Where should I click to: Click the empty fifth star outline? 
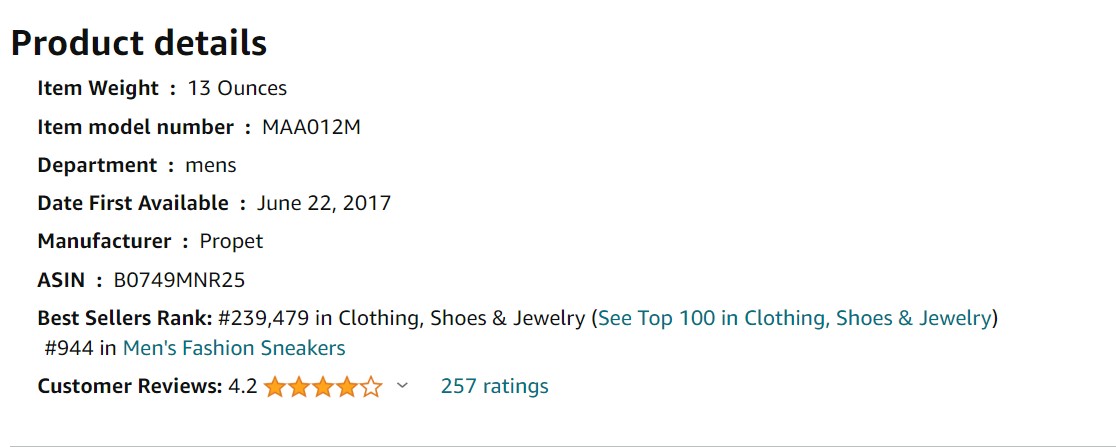[371, 387]
